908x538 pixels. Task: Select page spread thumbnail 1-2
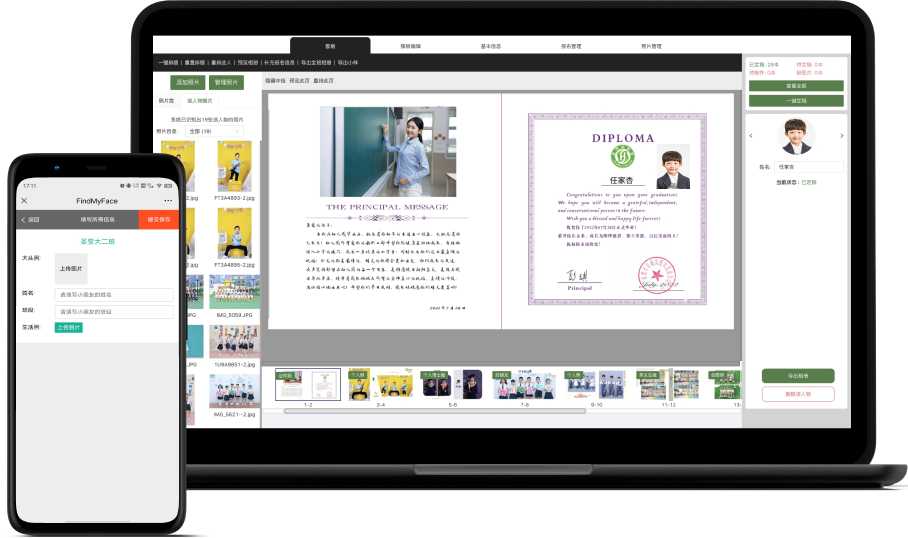[308, 385]
